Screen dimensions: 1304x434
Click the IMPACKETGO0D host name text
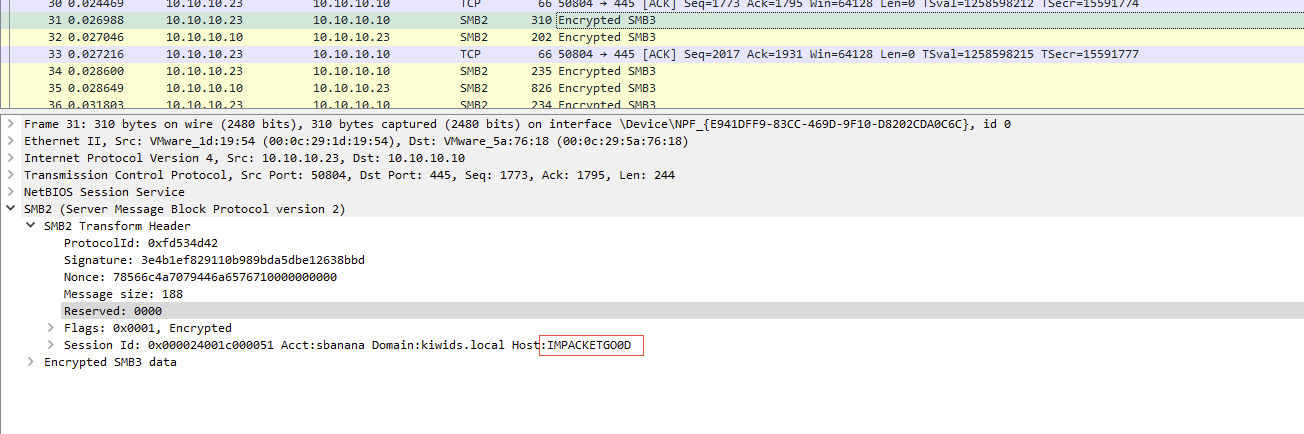tap(589, 345)
